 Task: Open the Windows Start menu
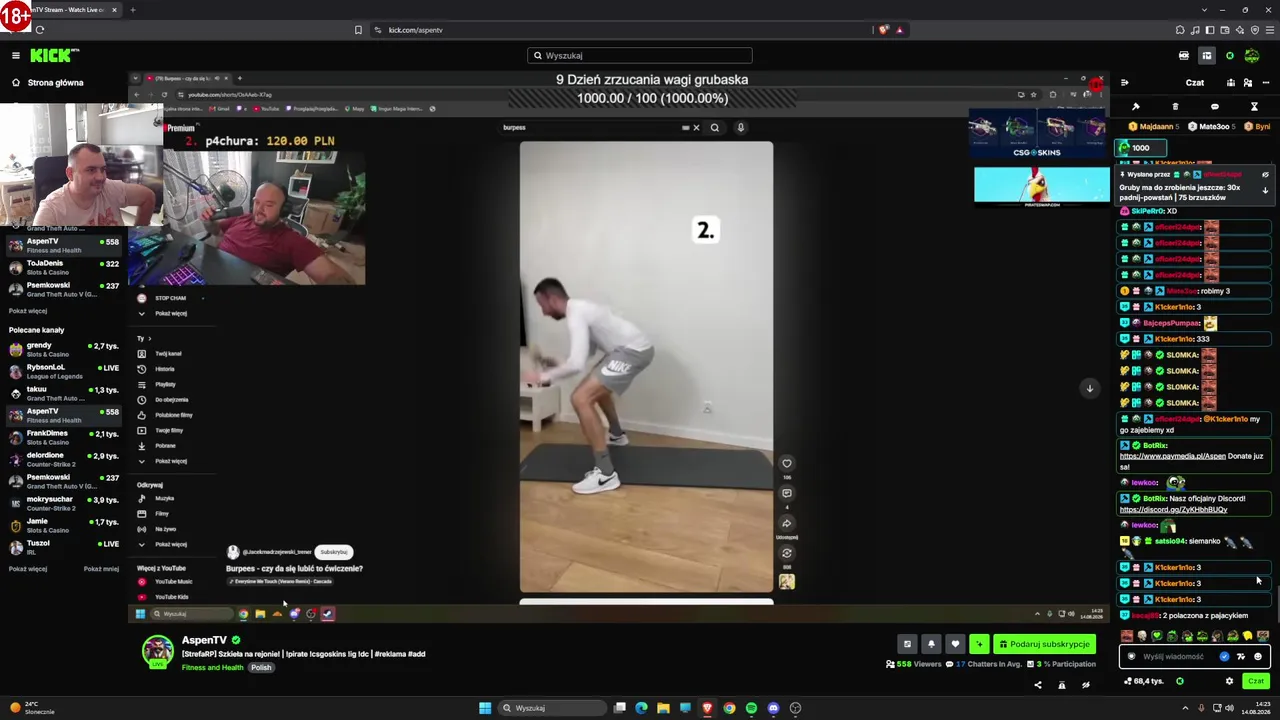(x=485, y=708)
